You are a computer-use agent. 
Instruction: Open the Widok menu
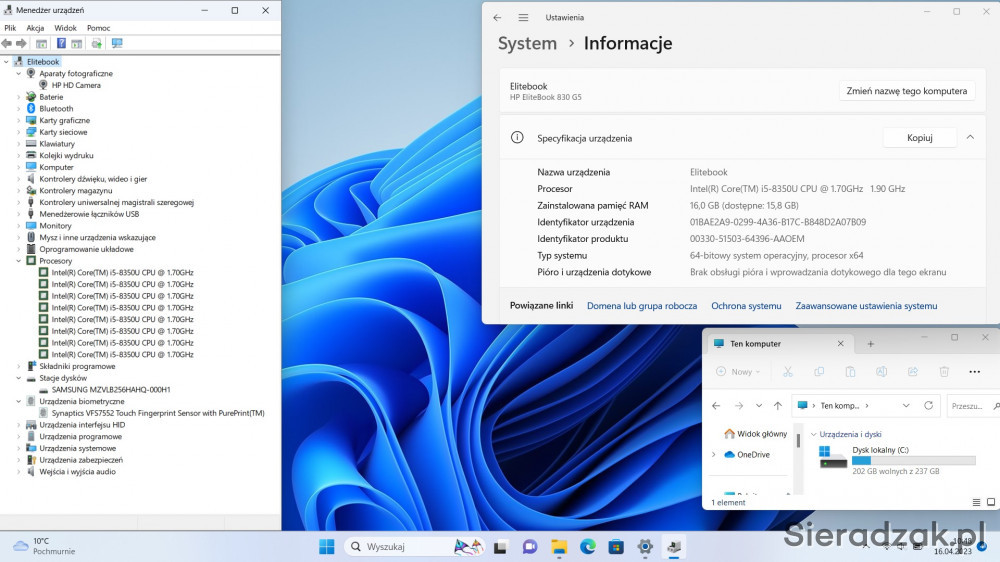point(65,28)
